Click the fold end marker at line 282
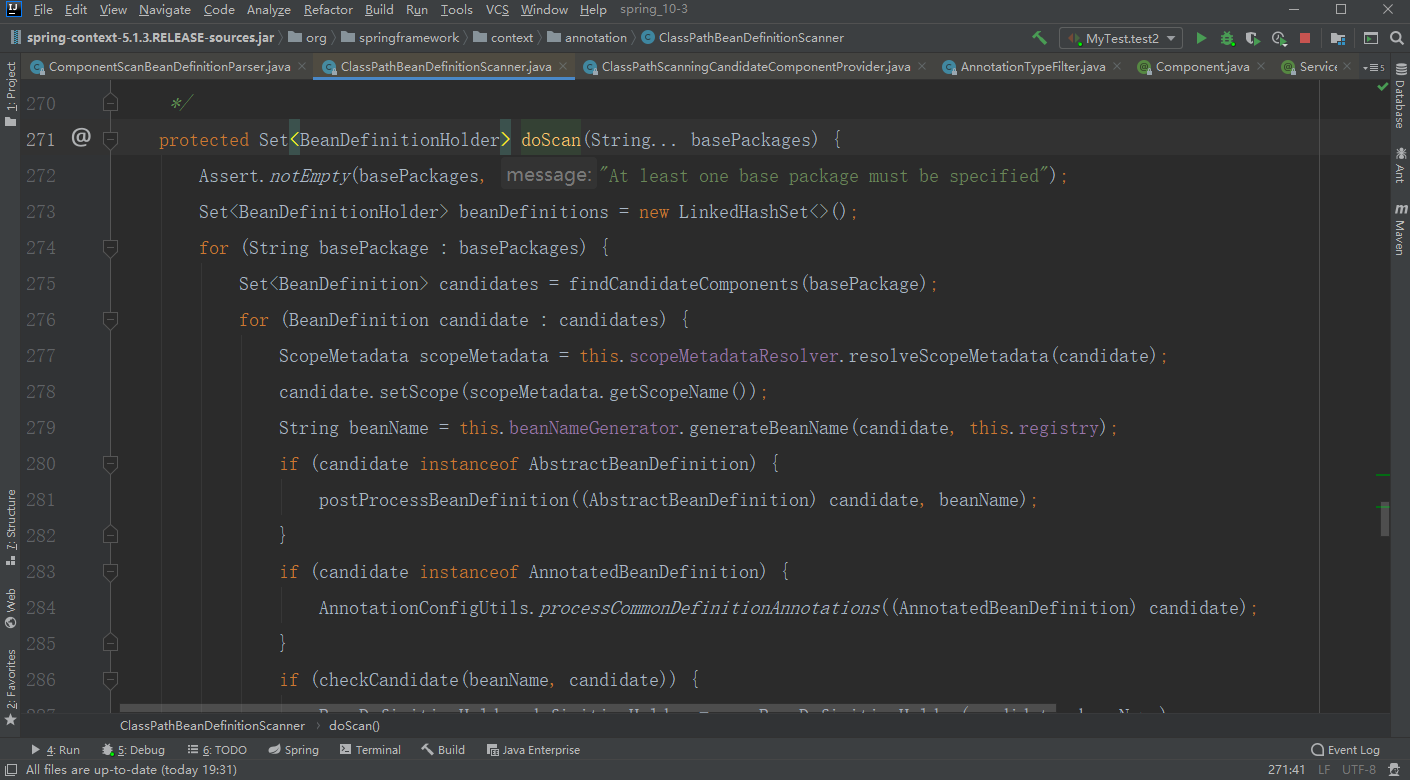Image resolution: width=1410 pixels, height=780 pixels. tap(110, 535)
